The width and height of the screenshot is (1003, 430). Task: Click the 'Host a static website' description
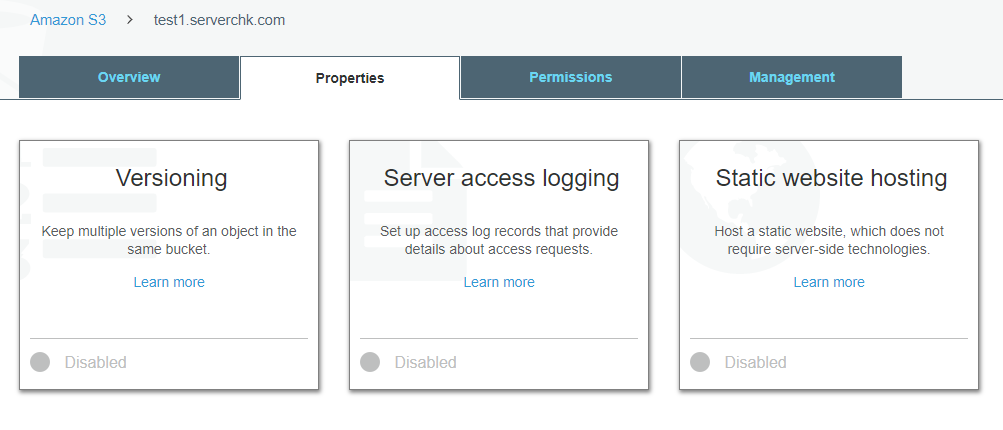pos(829,240)
